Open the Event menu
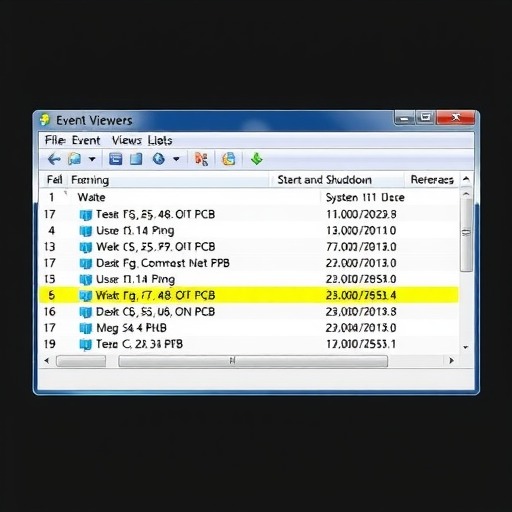The width and height of the screenshot is (512, 512). (x=86, y=140)
